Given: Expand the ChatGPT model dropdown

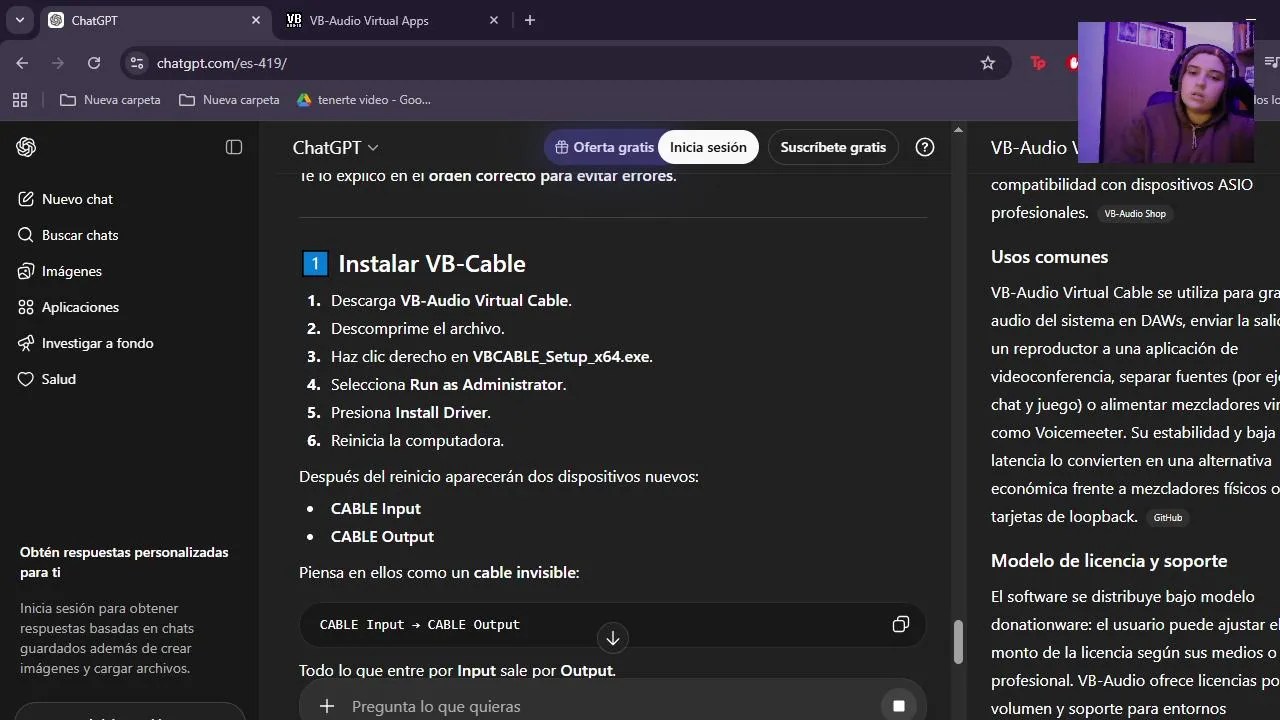Looking at the screenshot, I should [x=335, y=147].
